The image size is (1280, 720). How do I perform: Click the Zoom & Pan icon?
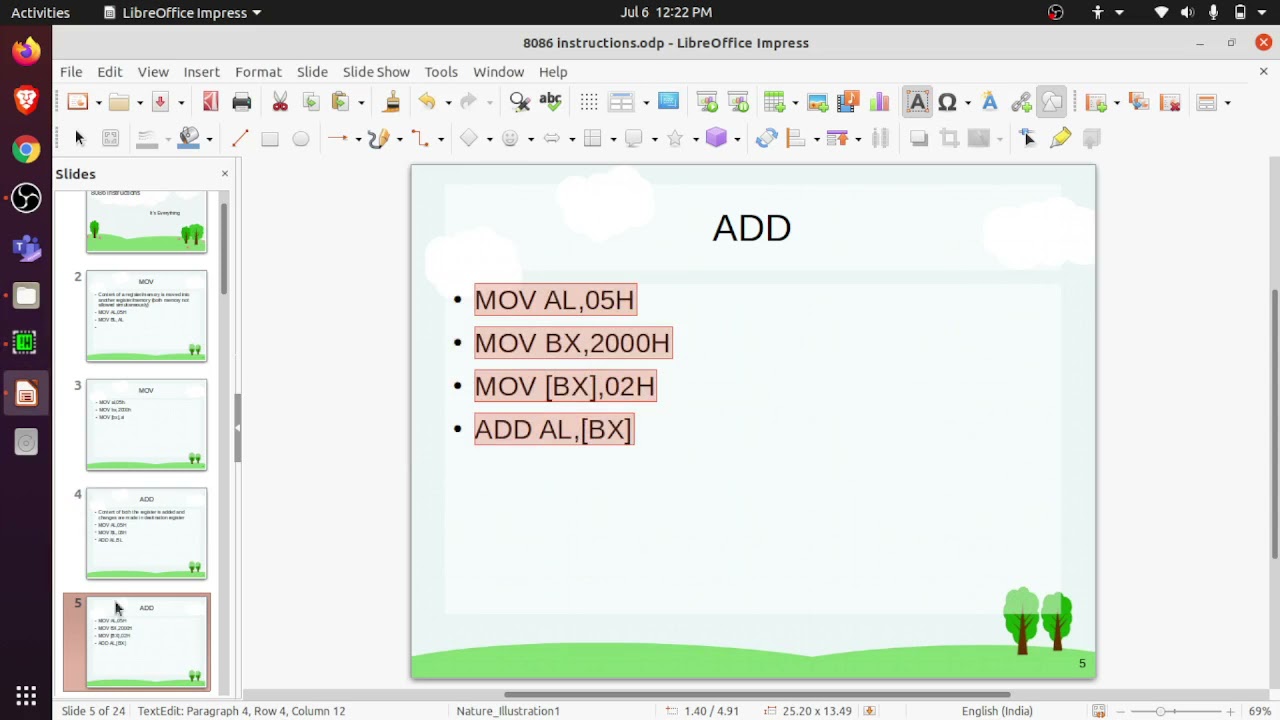111,138
